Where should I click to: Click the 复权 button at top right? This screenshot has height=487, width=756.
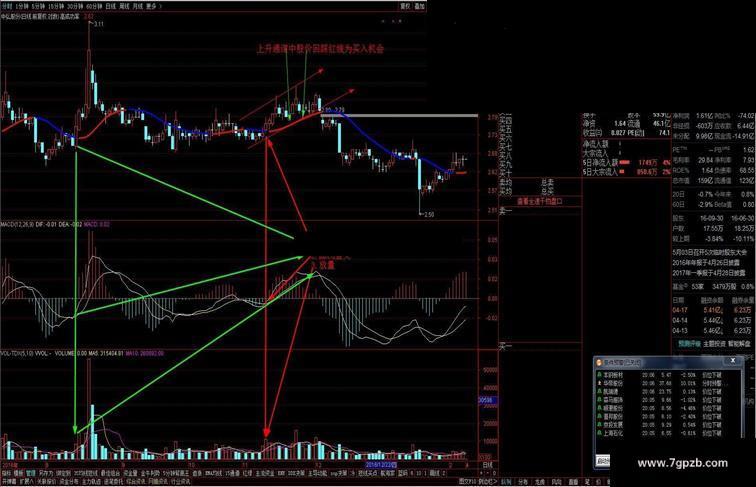[405, 6]
